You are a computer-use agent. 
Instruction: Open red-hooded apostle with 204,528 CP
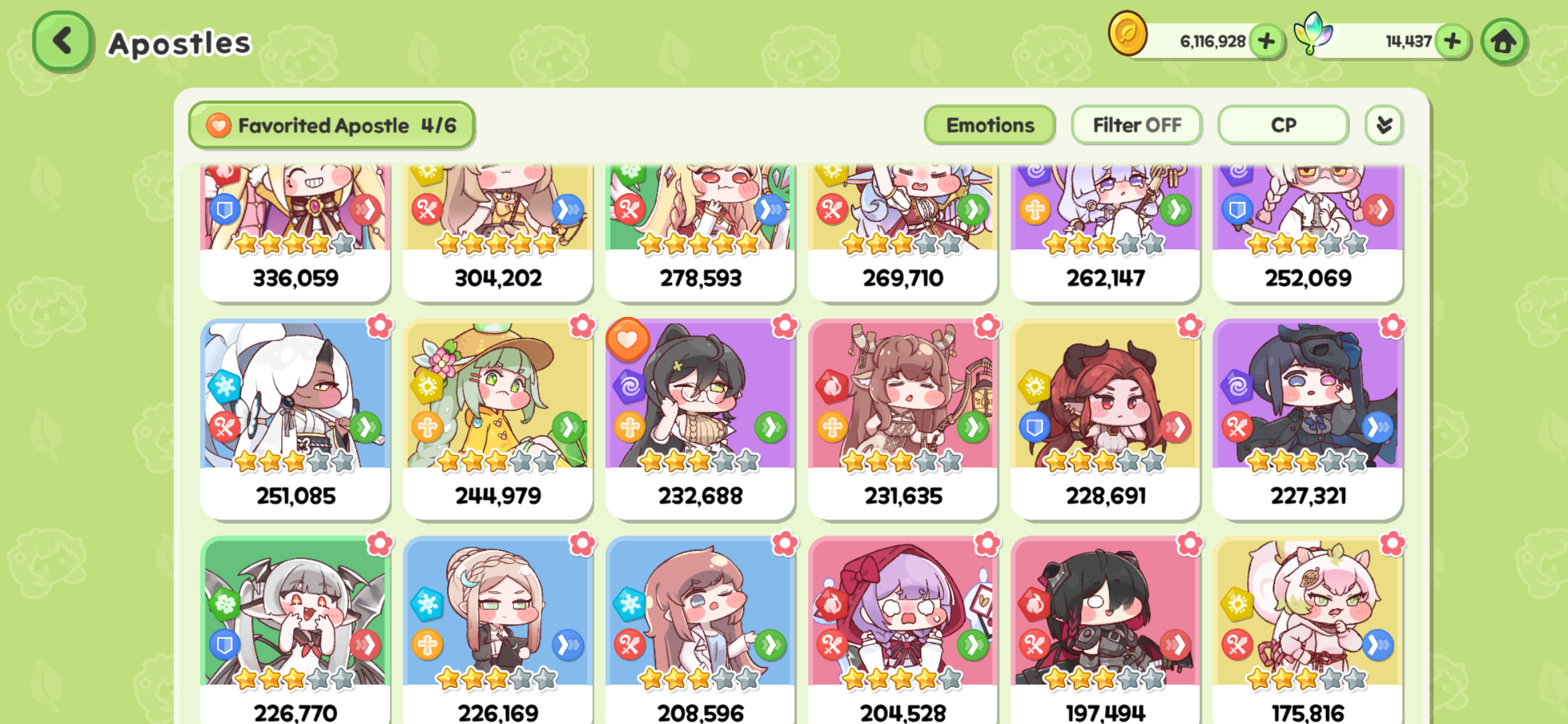903,630
